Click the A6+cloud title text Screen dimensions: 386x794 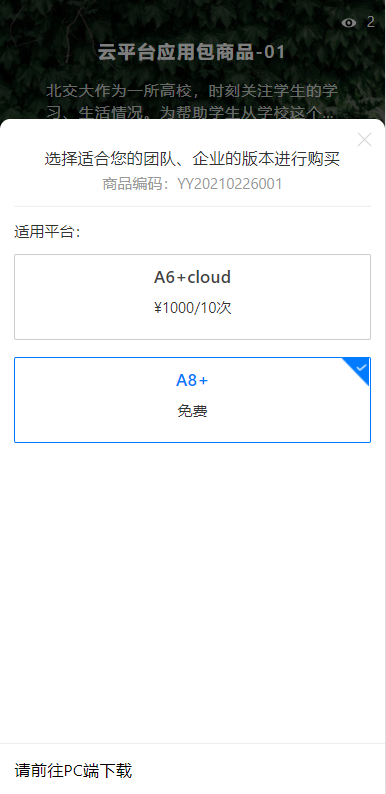click(192, 277)
